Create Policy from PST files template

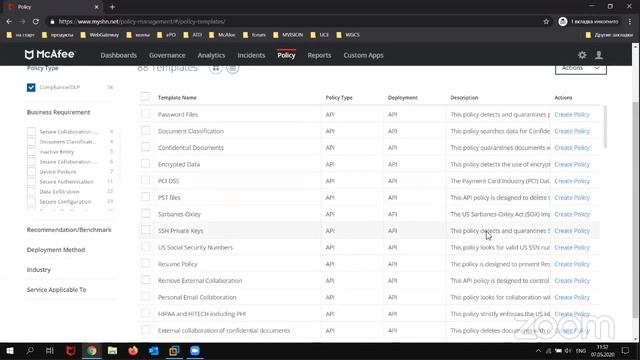pyautogui.click(x=572, y=198)
